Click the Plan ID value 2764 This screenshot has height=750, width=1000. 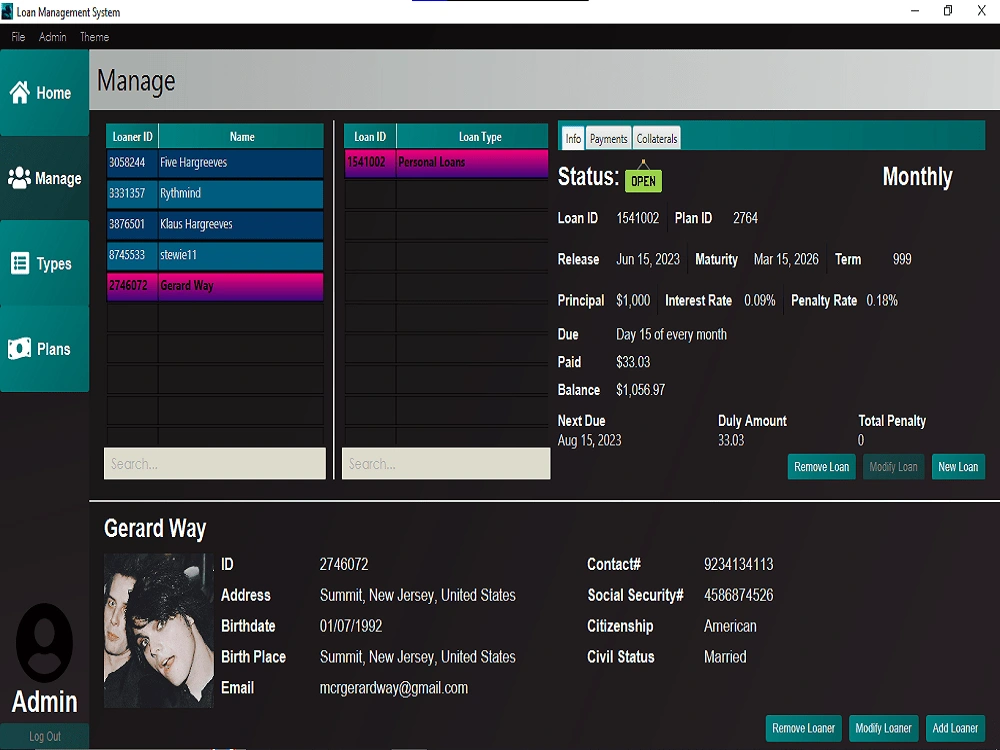coord(745,218)
